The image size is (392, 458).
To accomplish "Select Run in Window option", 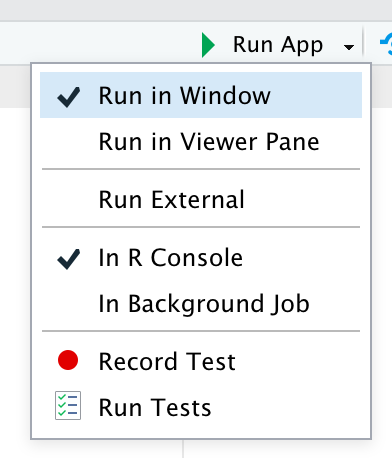I will [201, 95].
